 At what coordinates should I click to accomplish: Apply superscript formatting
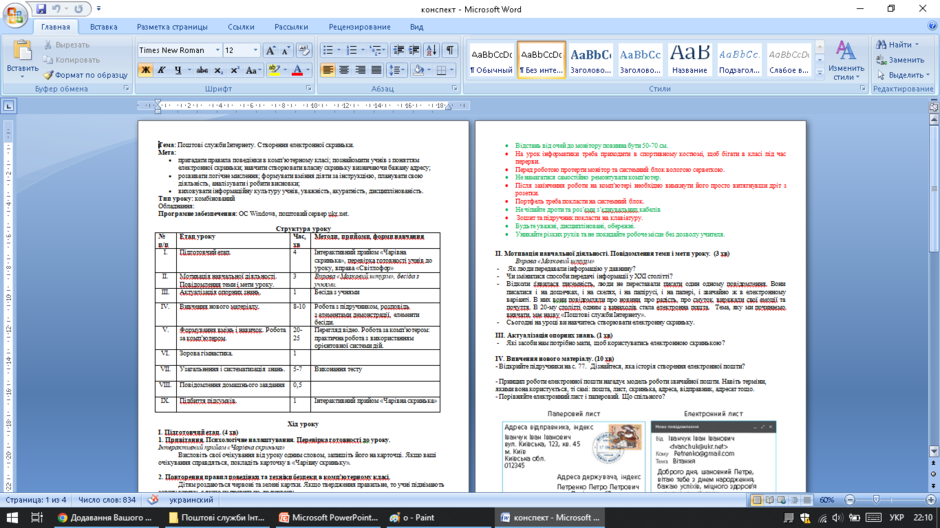234,71
